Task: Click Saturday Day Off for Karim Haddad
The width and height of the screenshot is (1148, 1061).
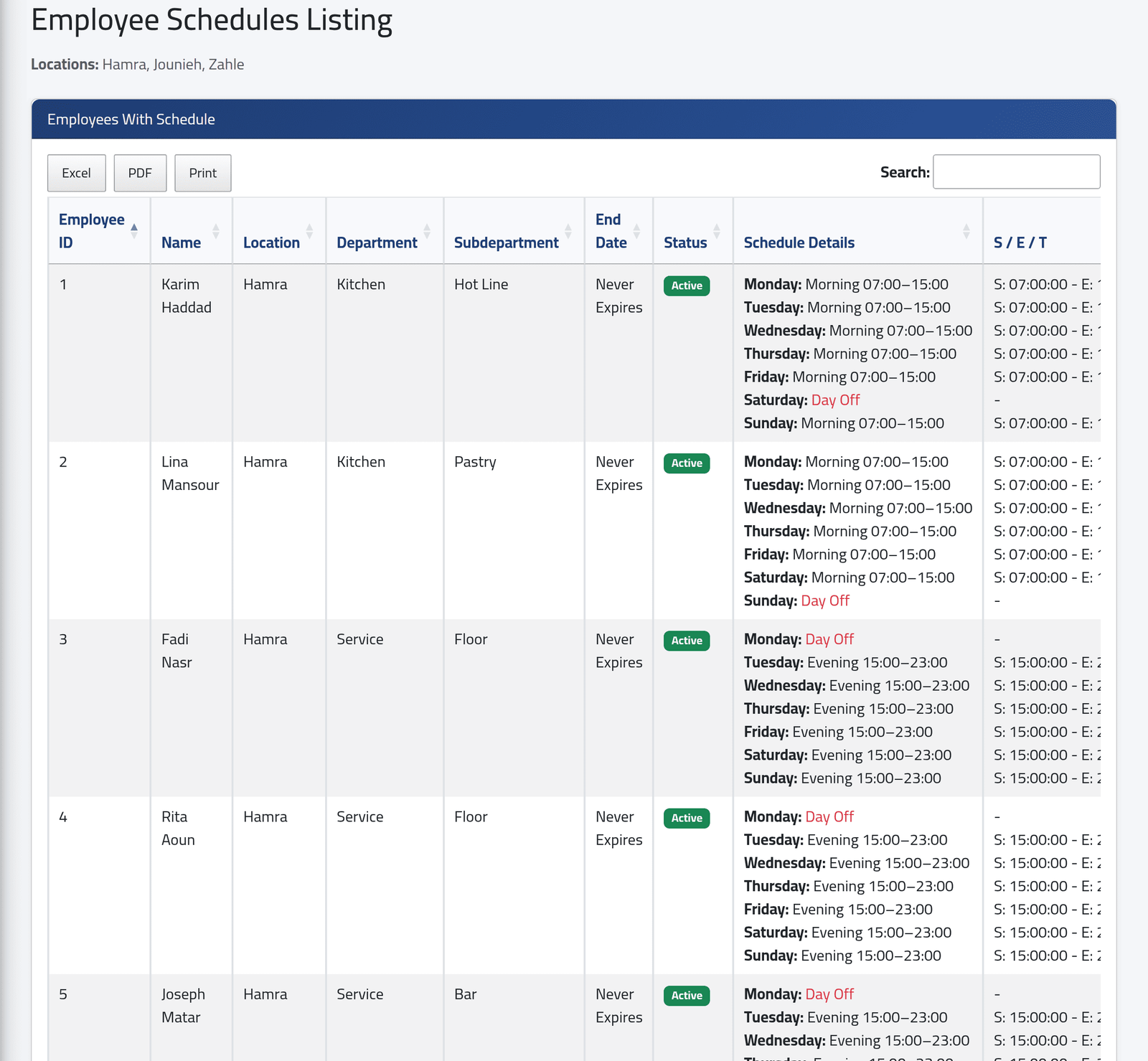Action: [x=835, y=400]
